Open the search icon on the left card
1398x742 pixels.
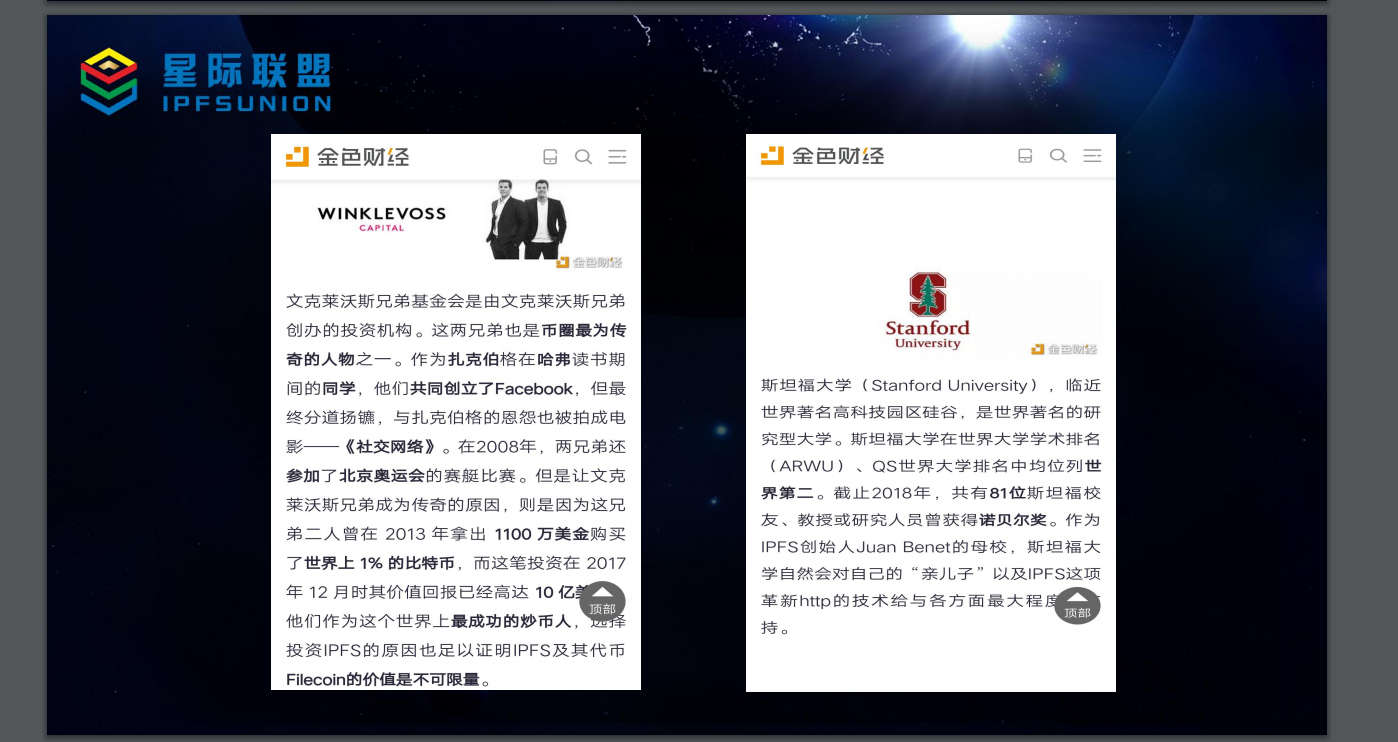click(584, 157)
